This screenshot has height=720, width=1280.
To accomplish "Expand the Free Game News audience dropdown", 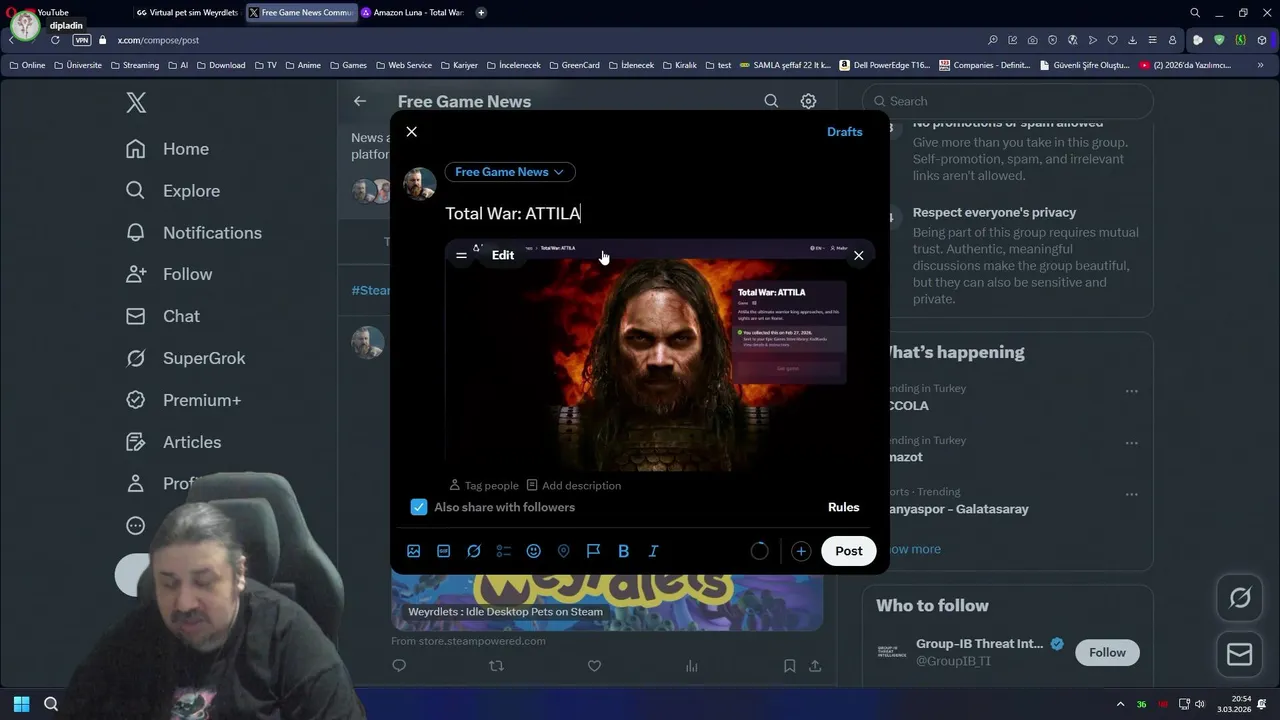I will point(510,172).
